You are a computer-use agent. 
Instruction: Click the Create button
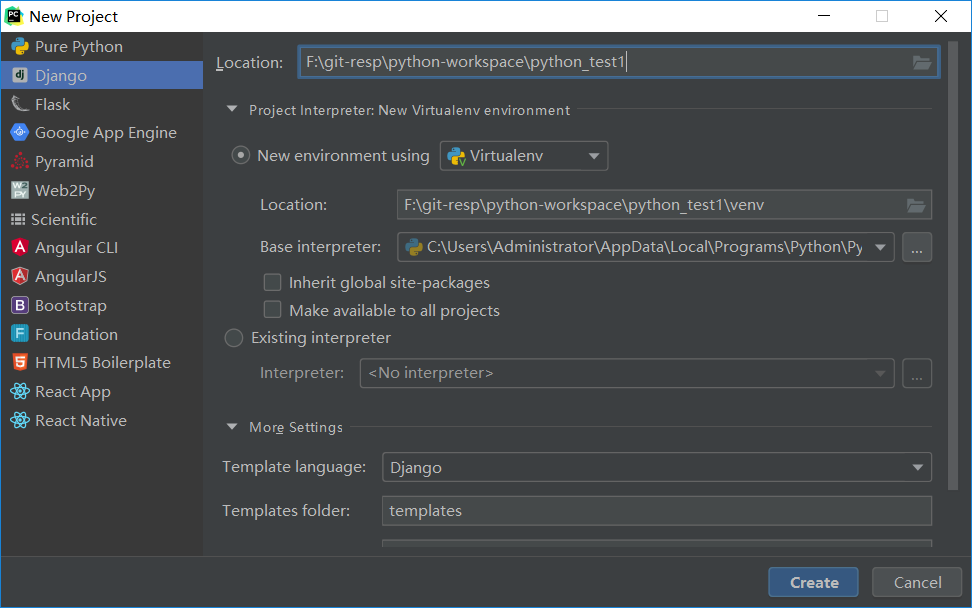coord(813,583)
